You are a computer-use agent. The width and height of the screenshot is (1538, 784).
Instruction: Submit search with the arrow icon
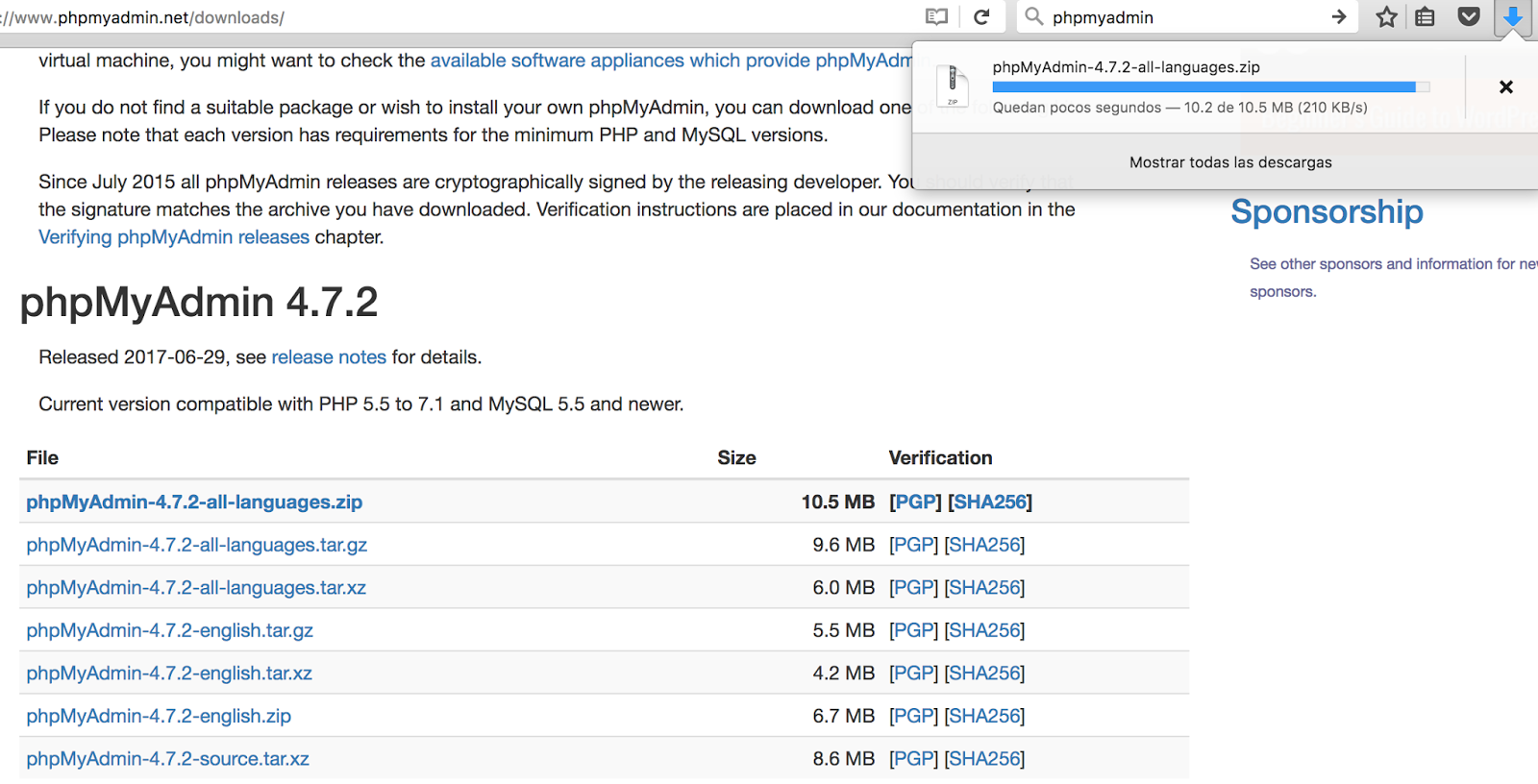(1338, 16)
